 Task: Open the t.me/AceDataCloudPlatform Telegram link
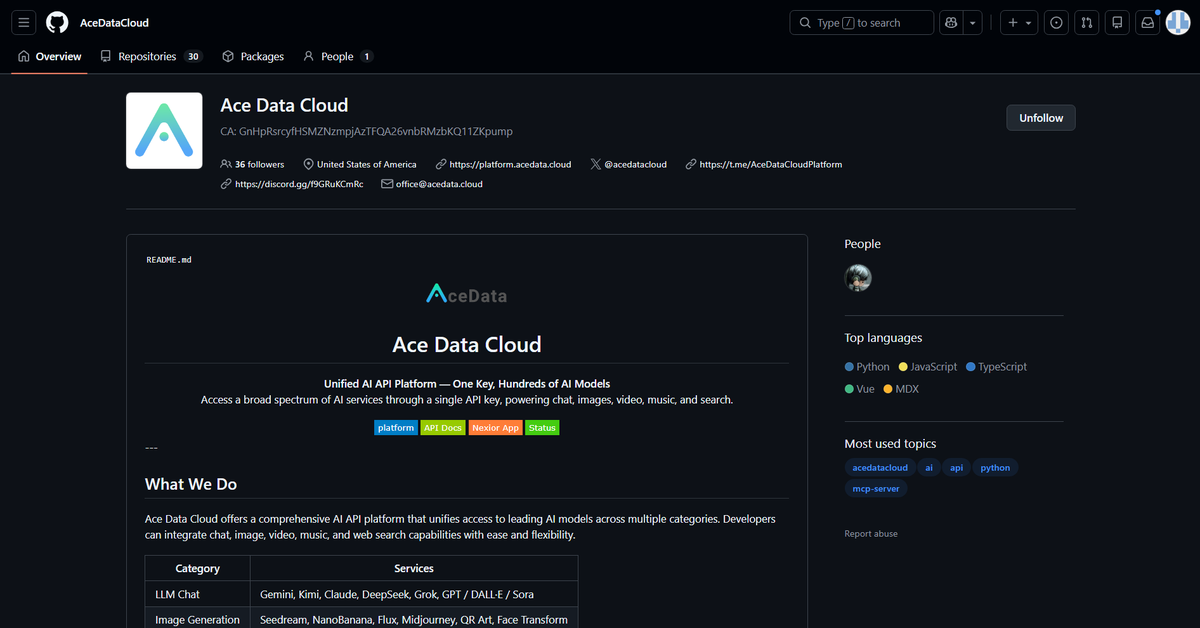click(x=770, y=164)
